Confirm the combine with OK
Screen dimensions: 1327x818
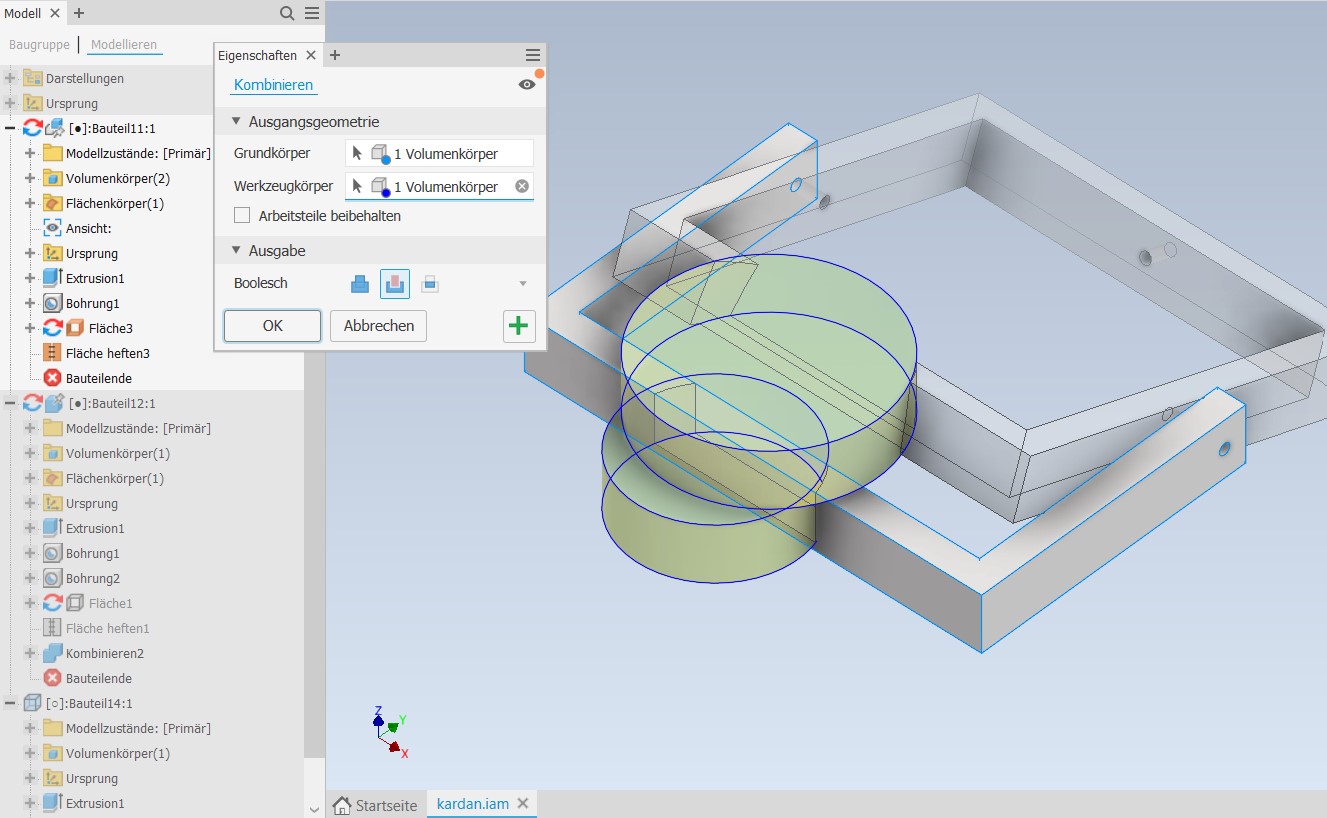pos(272,326)
